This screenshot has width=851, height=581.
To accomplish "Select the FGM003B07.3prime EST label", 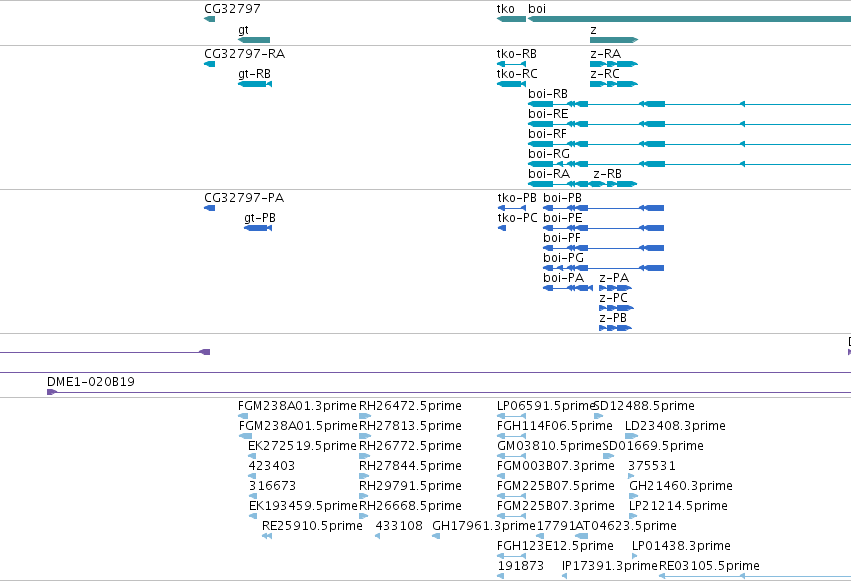I will click(556, 467).
